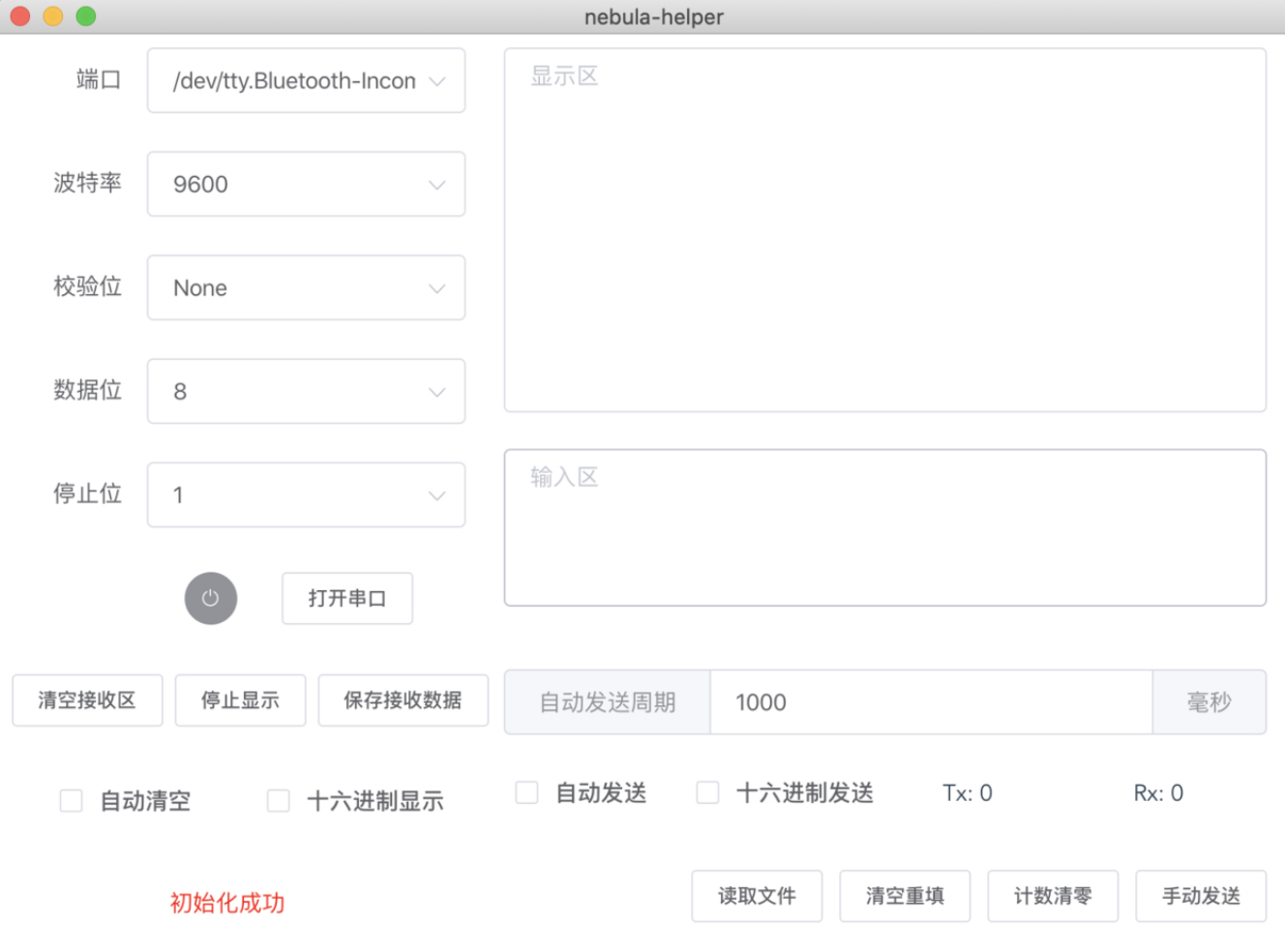Open the 停止位 stop bits dropdown
This screenshot has width=1285, height=952.
[306, 494]
